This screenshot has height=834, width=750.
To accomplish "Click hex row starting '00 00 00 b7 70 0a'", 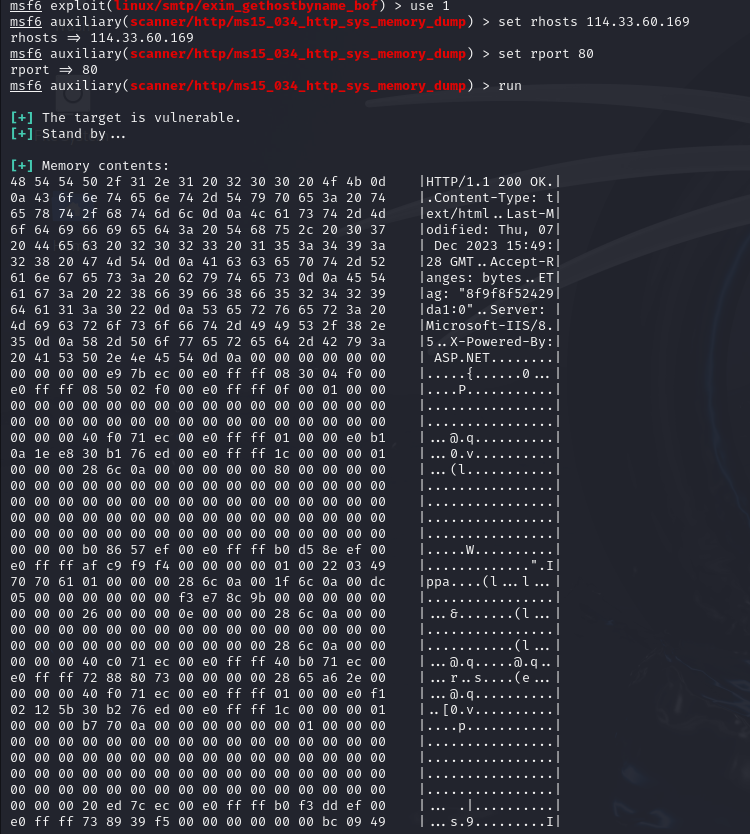I will click(x=198, y=725).
